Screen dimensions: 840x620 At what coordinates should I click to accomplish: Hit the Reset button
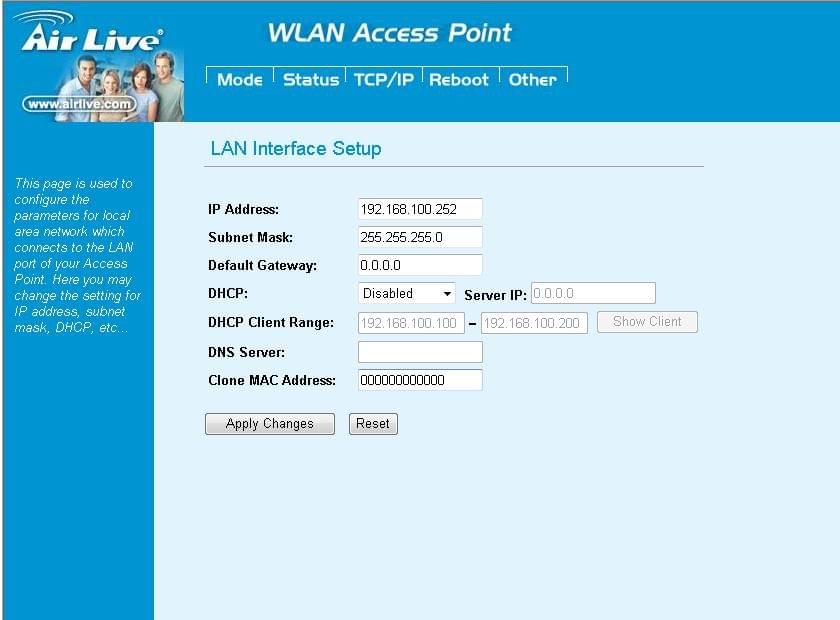click(x=373, y=424)
